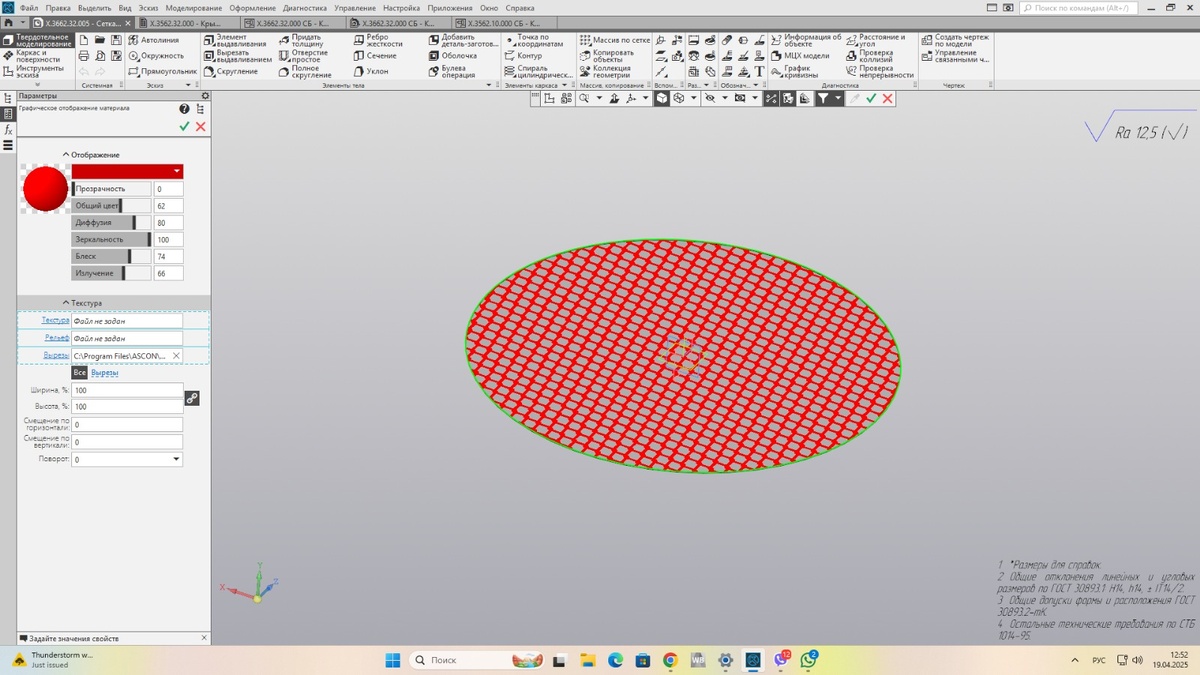The image size is (1200, 675).
Task: Open the Булева операция boolean tool
Action: [452, 71]
